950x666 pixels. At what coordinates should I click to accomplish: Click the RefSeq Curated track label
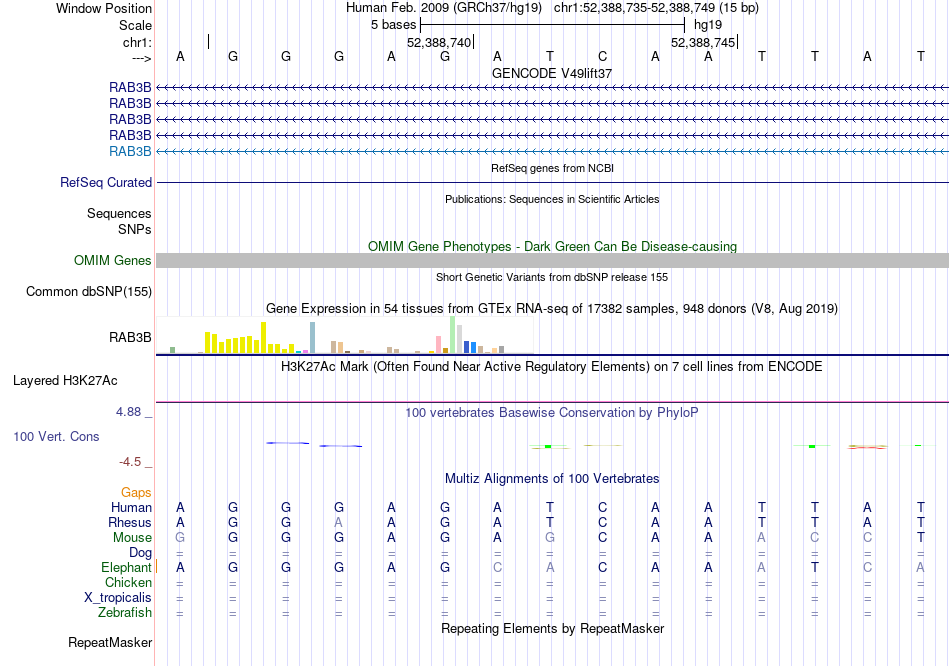point(106,182)
